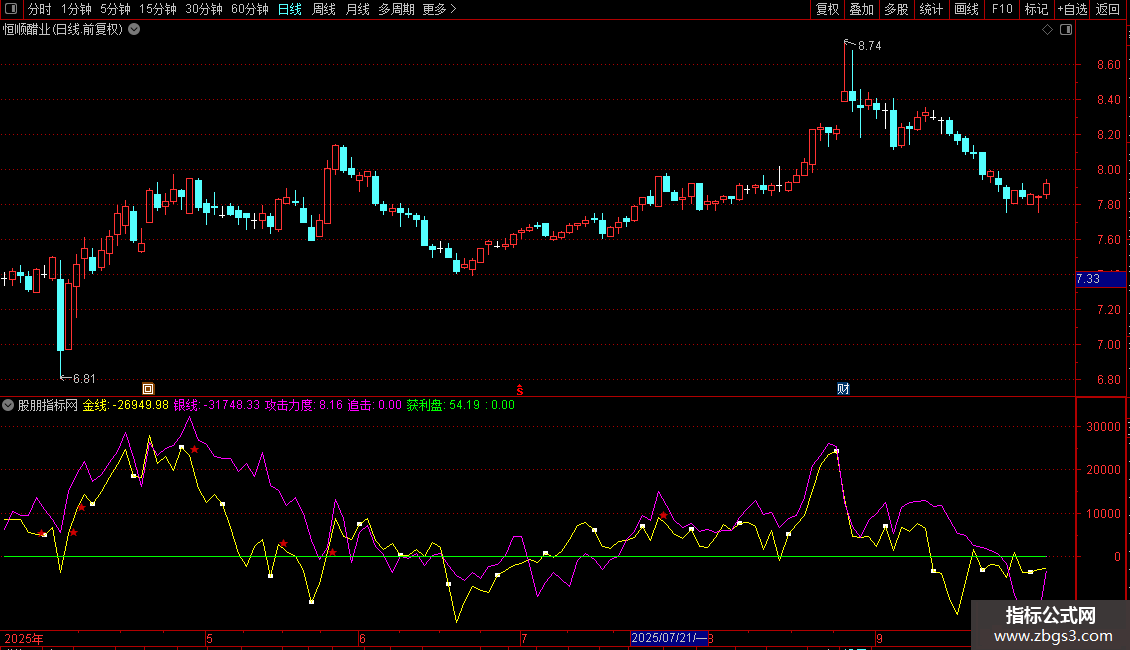Click 30000 on the indicator axis
Screen dimensions: 1130x650
(x=1103, y=427)
